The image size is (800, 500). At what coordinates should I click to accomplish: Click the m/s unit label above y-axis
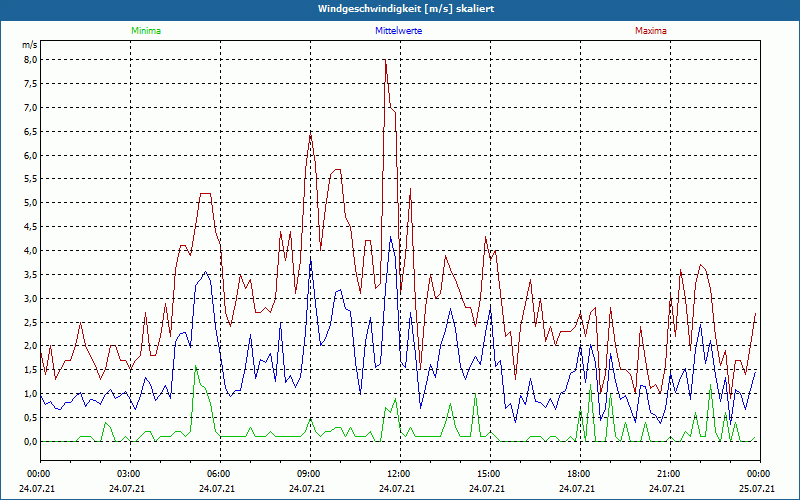(28, 45)
